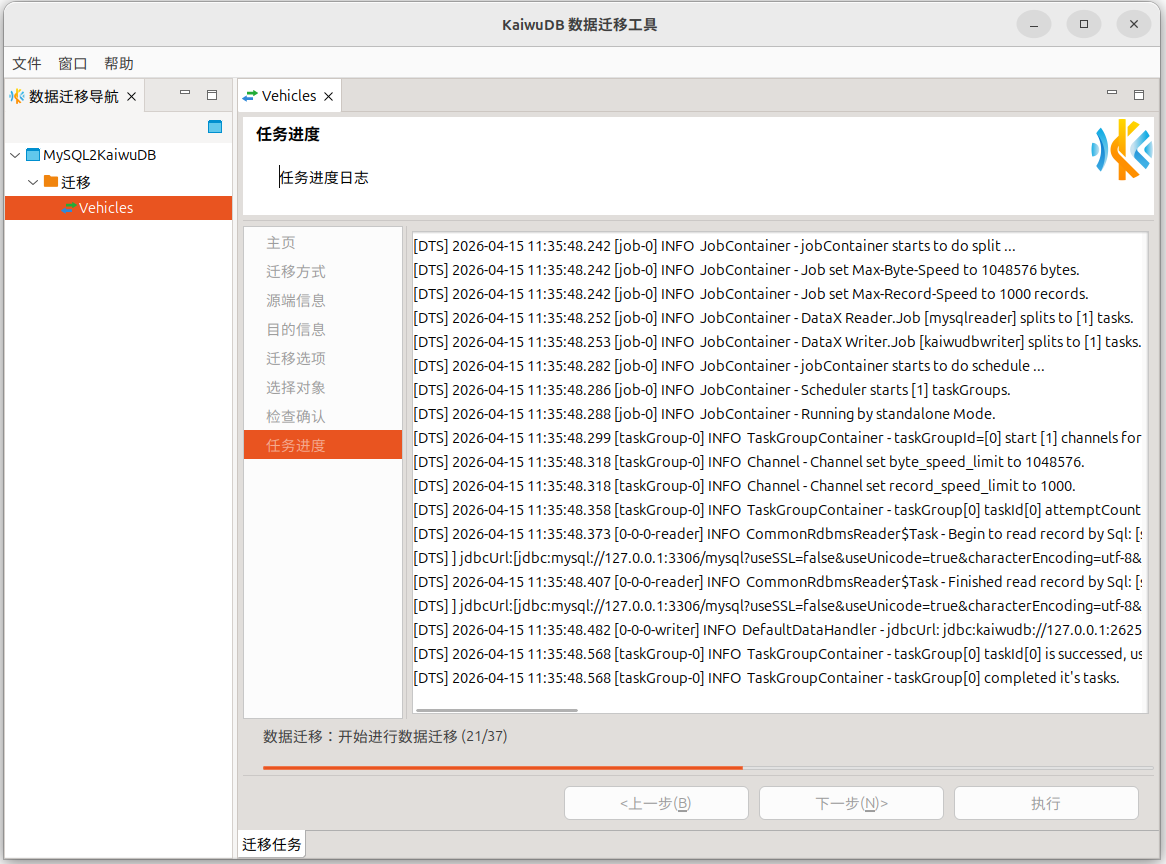Collapse the 迁移 folder node
This screenshot has width=1166, height=864.
point(33,182)
